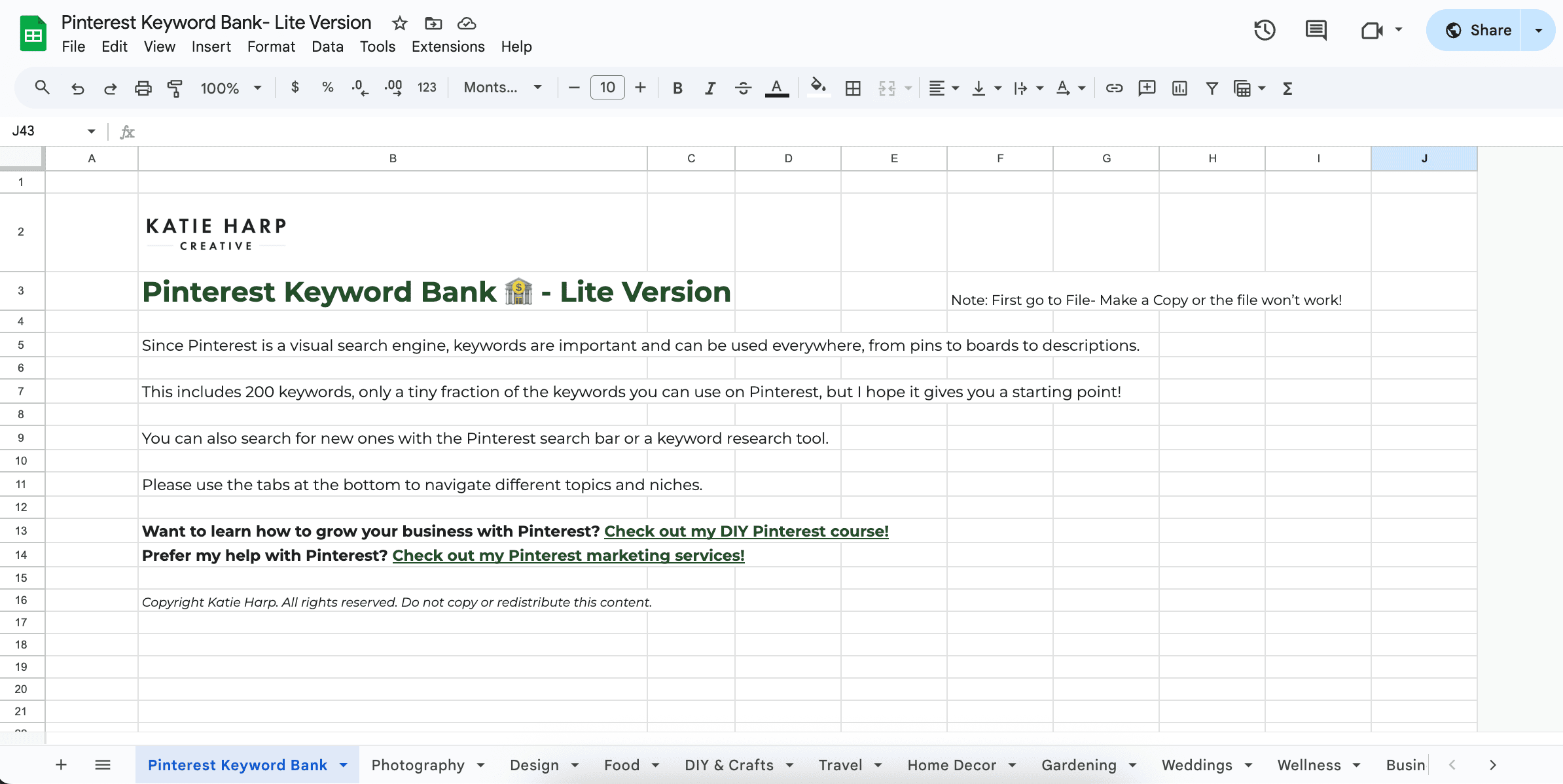Open the Data menu

click(x=327, y=46)
